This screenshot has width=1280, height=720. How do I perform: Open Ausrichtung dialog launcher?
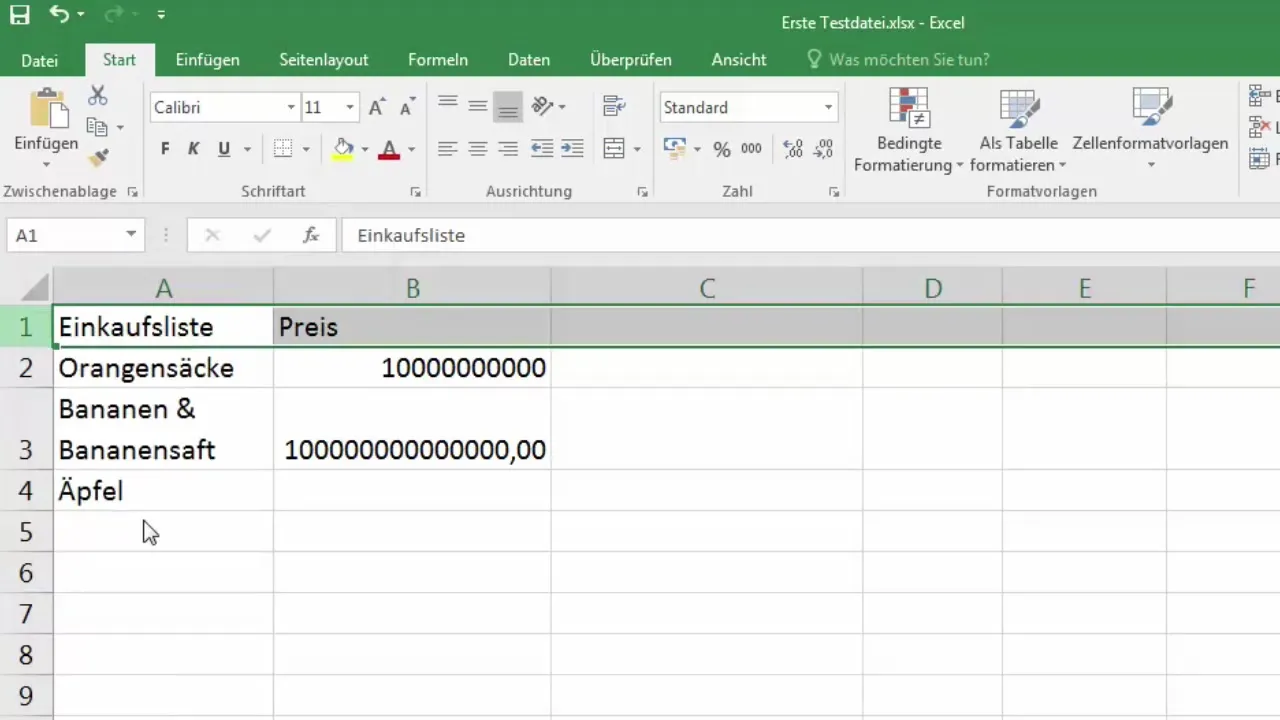point(643,192)
